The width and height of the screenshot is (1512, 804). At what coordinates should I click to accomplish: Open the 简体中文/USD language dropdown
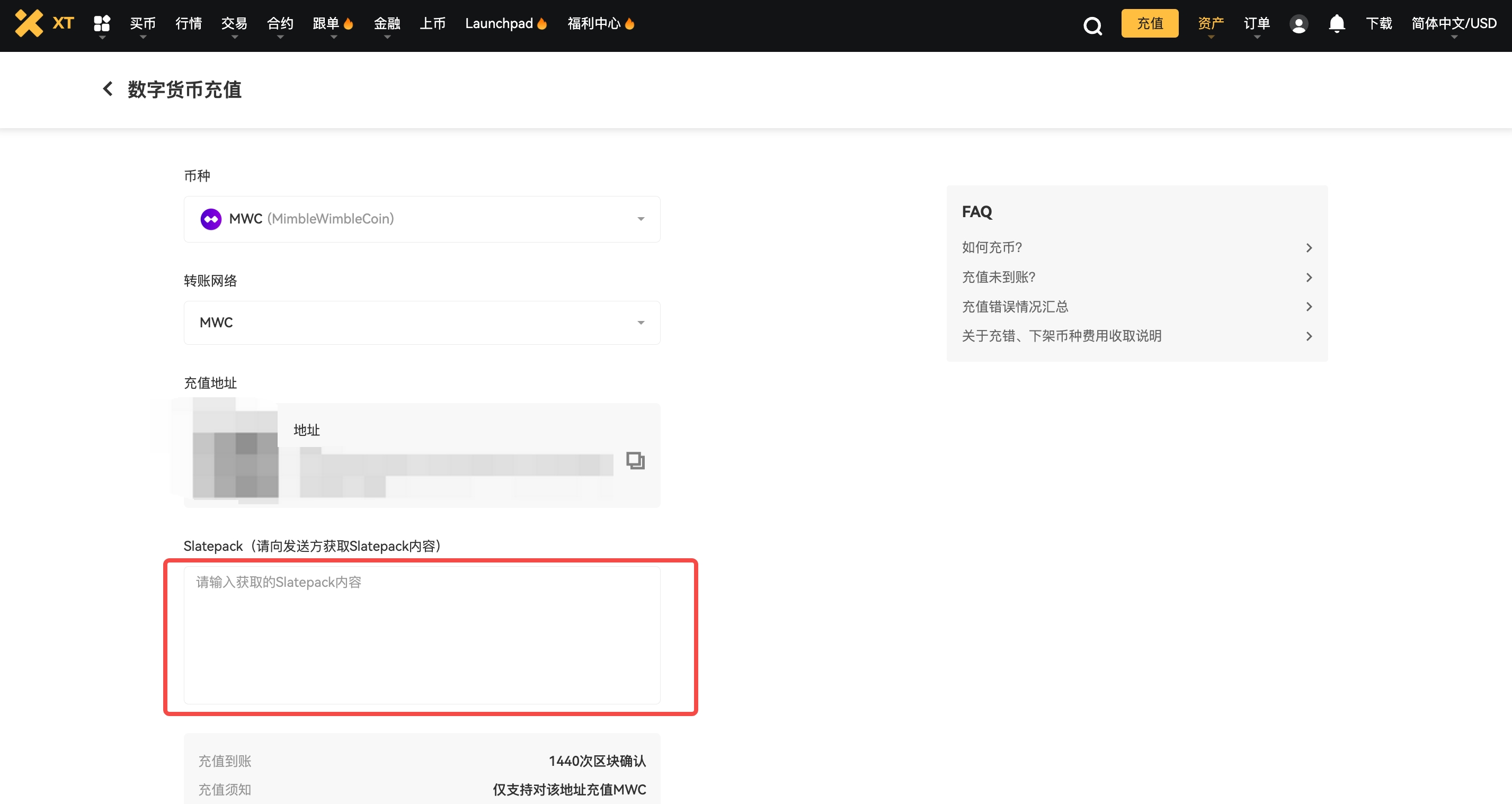point(1453,23)
